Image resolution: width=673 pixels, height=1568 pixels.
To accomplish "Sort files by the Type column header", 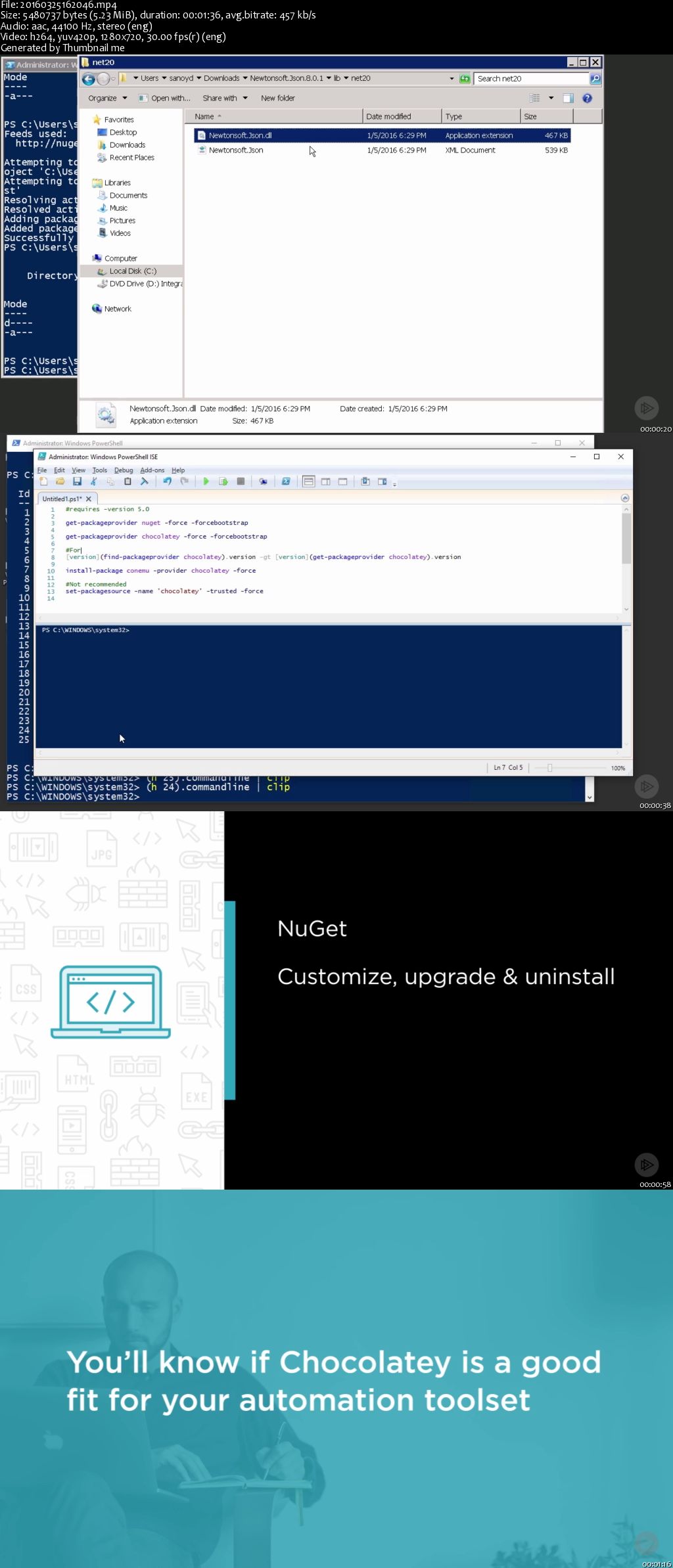I will pyautogui.click(x=481, y=116).
